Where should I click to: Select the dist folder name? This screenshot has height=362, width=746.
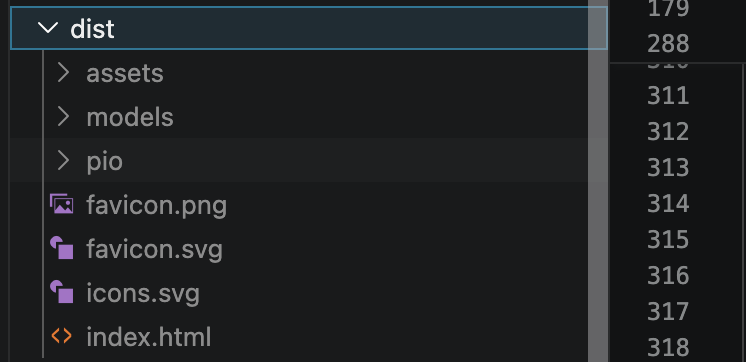pyautogui.click(x=92, y=29)
